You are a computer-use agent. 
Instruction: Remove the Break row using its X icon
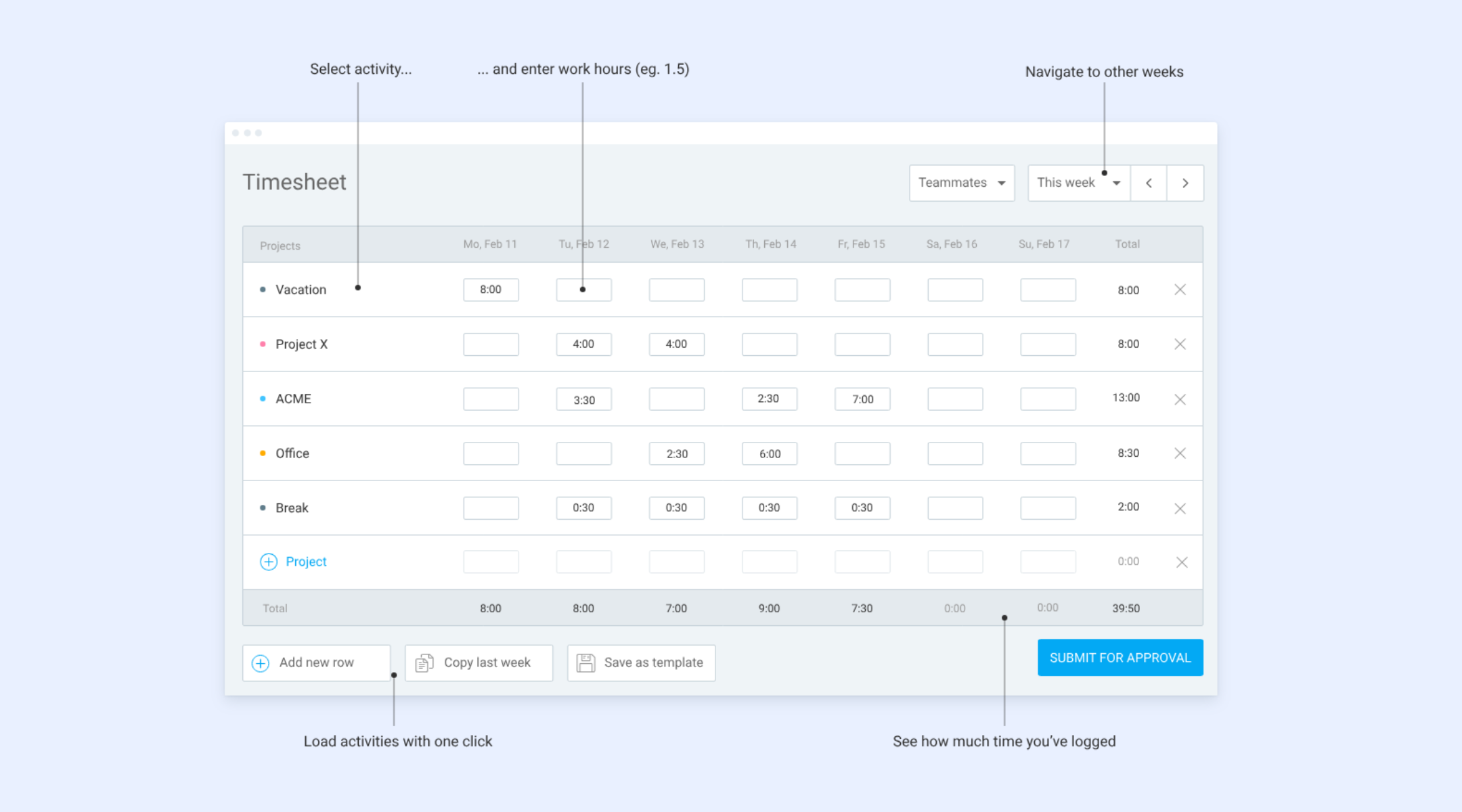[1180, 508]
